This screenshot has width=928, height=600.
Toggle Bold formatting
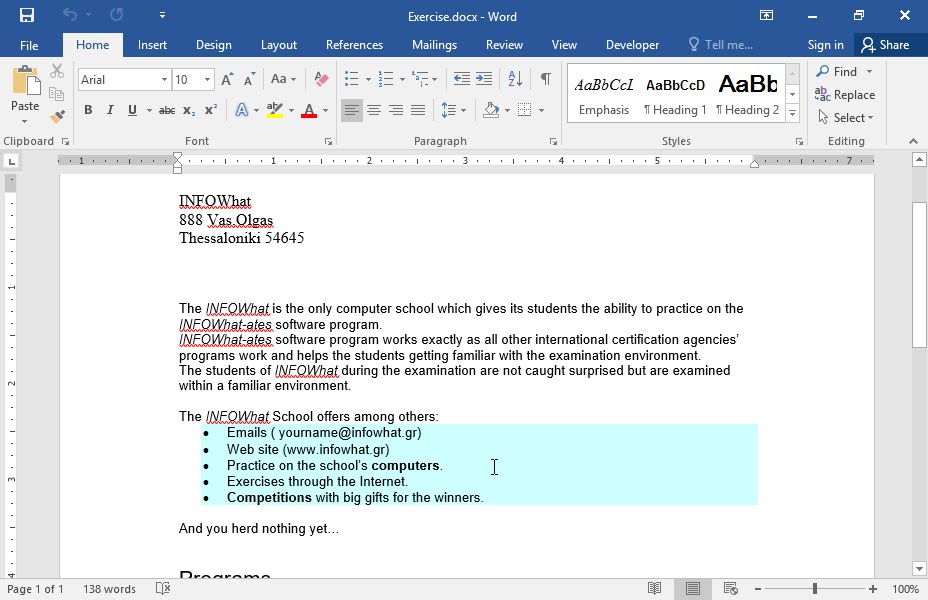(x=88, y=110)
